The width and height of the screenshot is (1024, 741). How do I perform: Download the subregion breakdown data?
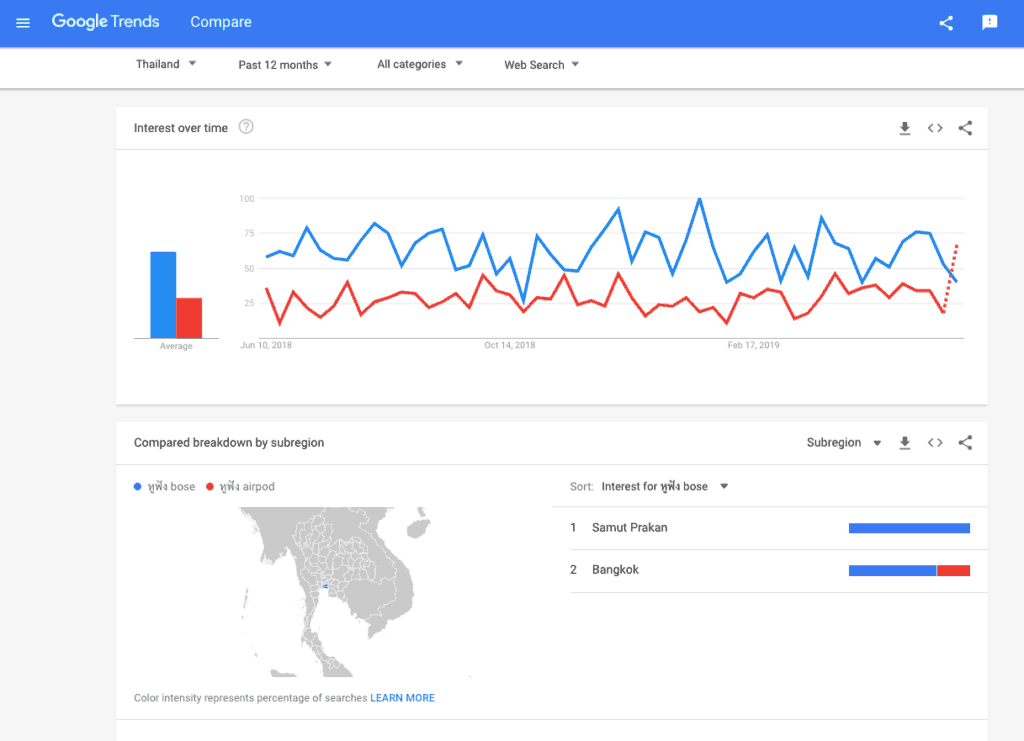point(904,443)
